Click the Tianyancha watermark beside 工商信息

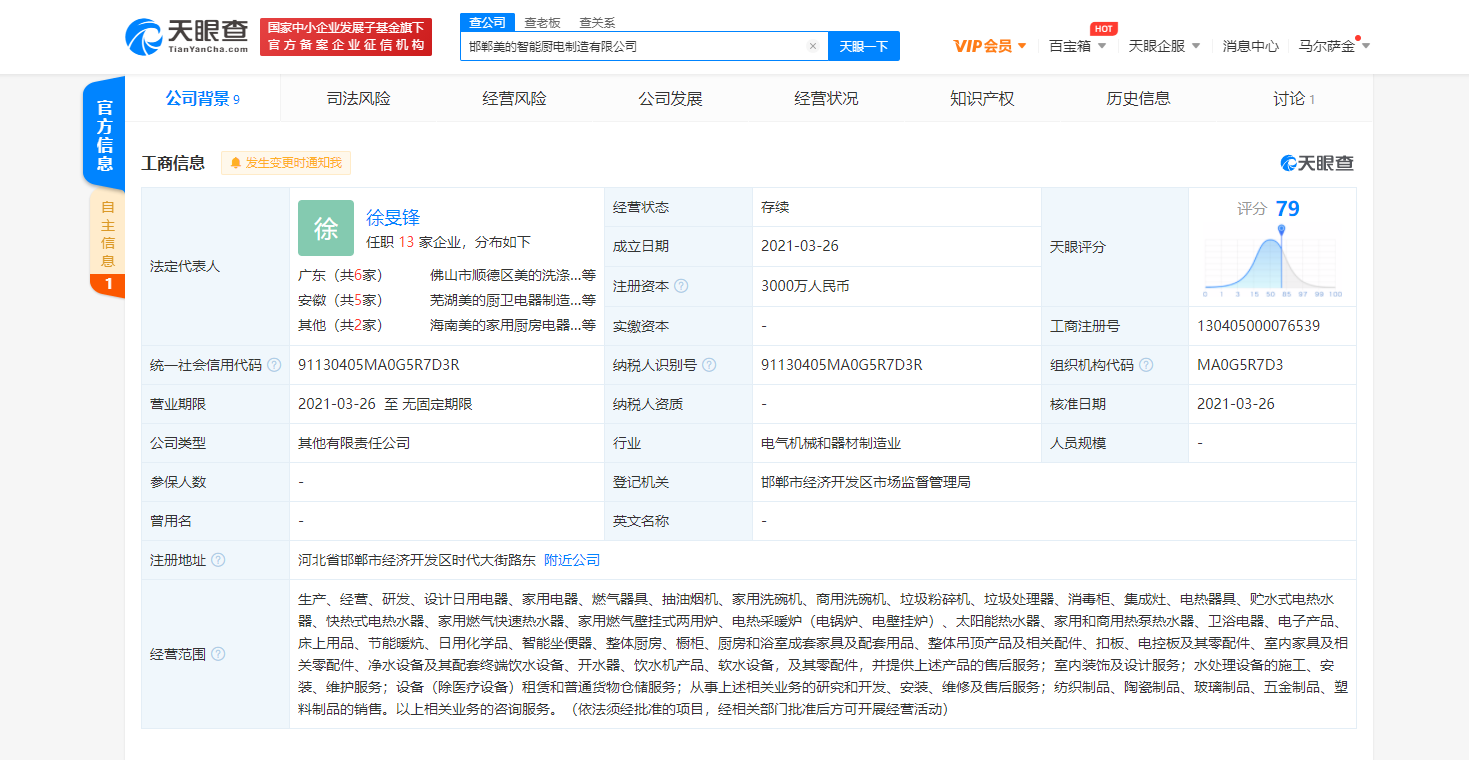[1318, 163]
